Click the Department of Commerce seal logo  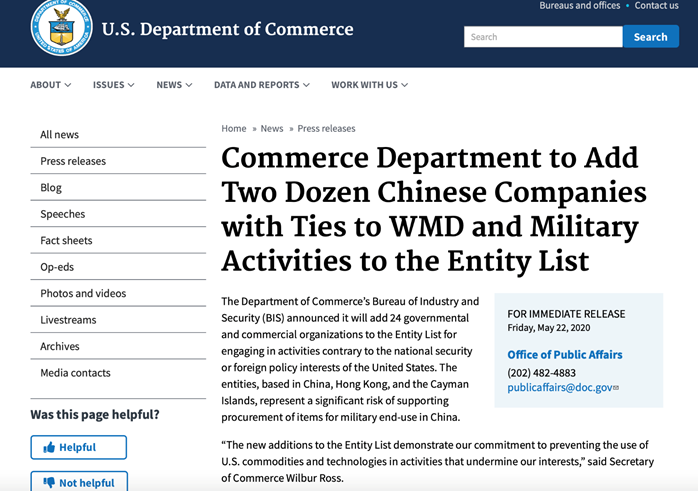pyautogui.click(x=62, y=25)
